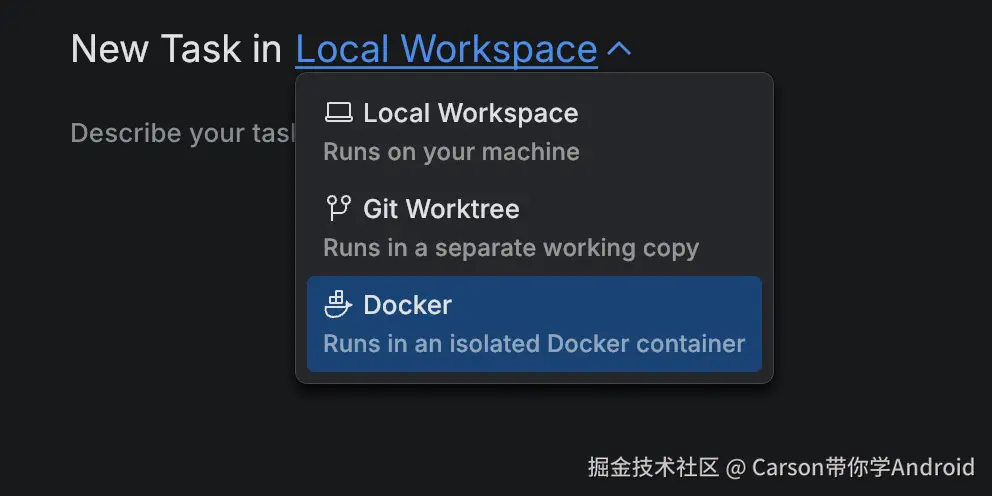Select the Local Workspace menu option
This screenshot has width=992, height=496.
(535, 132)
